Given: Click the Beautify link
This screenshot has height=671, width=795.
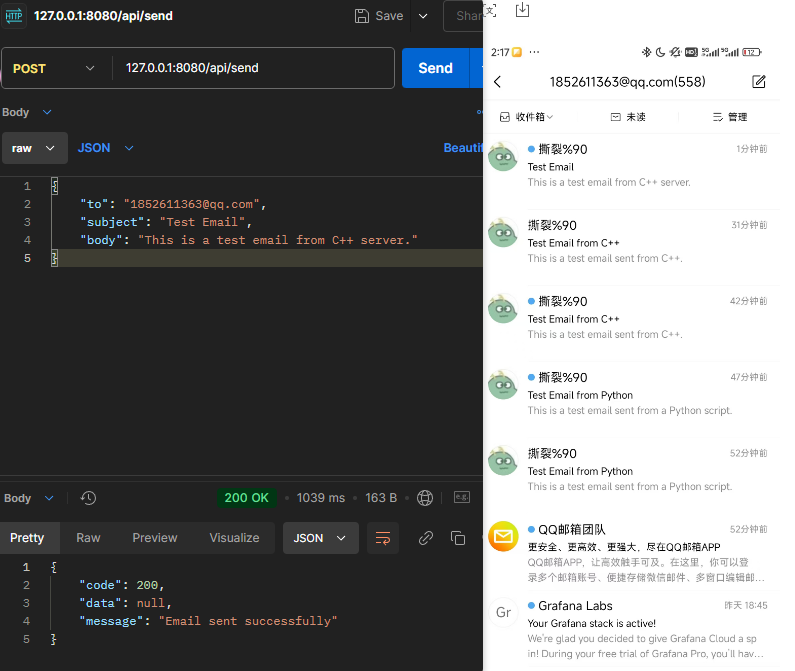Looking at the screenshot, I should pyautogui.click(x=463, y=148).
